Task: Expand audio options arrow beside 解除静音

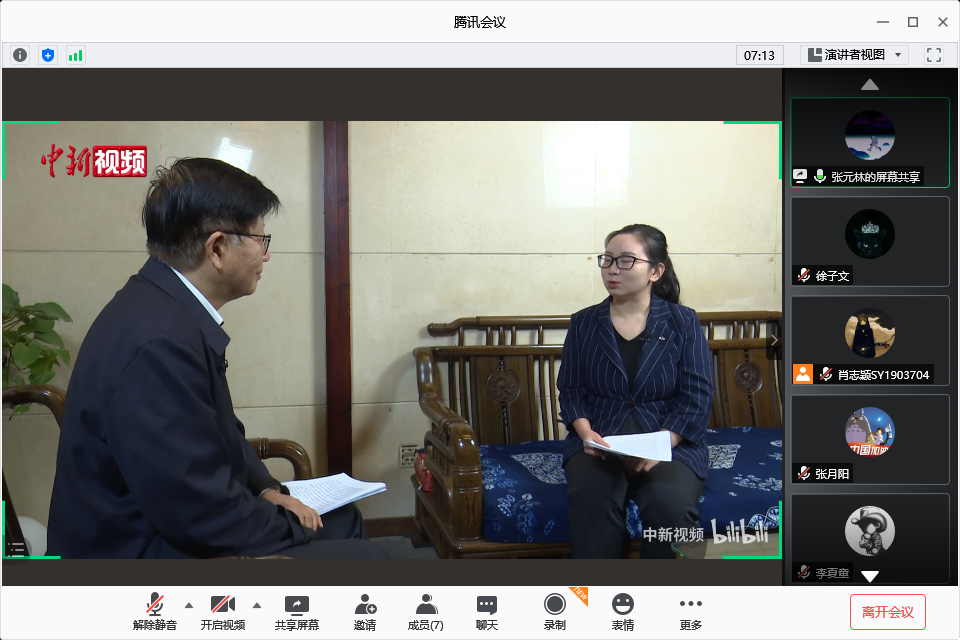Action: pyautogui.click(x=189, y=604)
